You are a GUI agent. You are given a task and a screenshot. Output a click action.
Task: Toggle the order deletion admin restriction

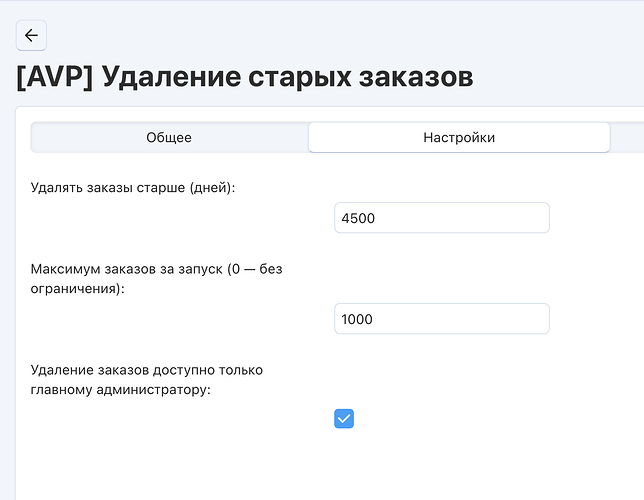(344, 419)
